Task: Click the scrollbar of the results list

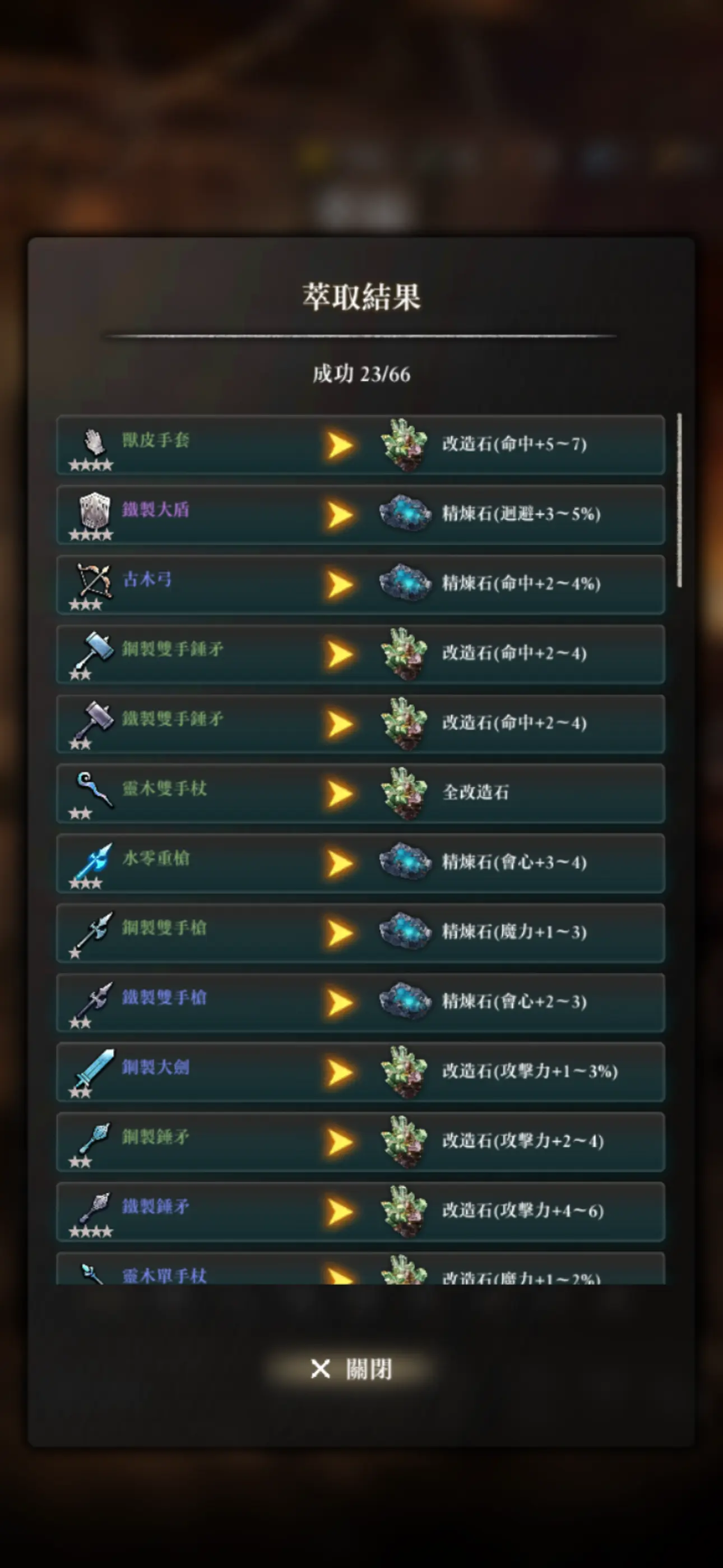Action: [679, 500]
